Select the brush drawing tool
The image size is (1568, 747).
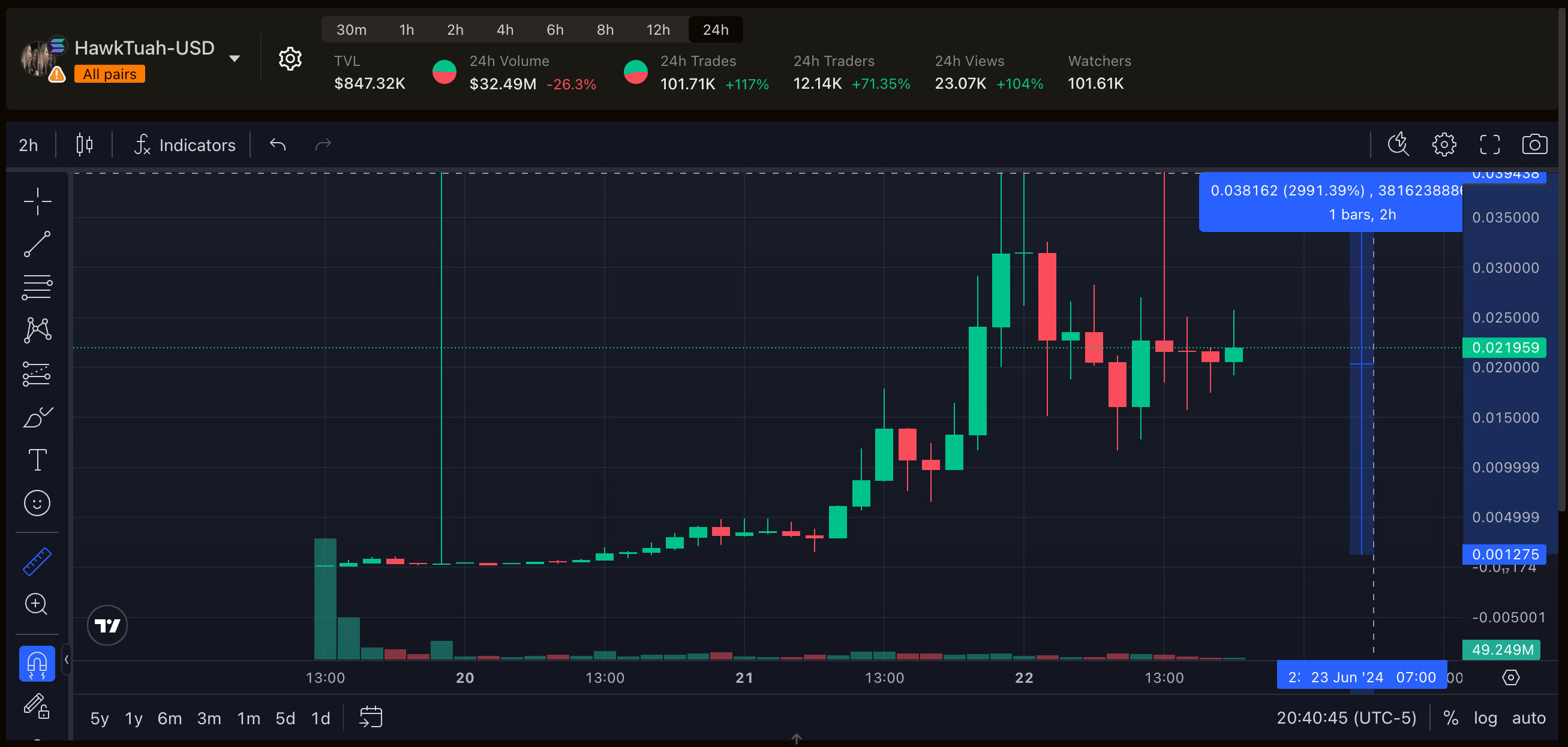(x=37, y=417)
